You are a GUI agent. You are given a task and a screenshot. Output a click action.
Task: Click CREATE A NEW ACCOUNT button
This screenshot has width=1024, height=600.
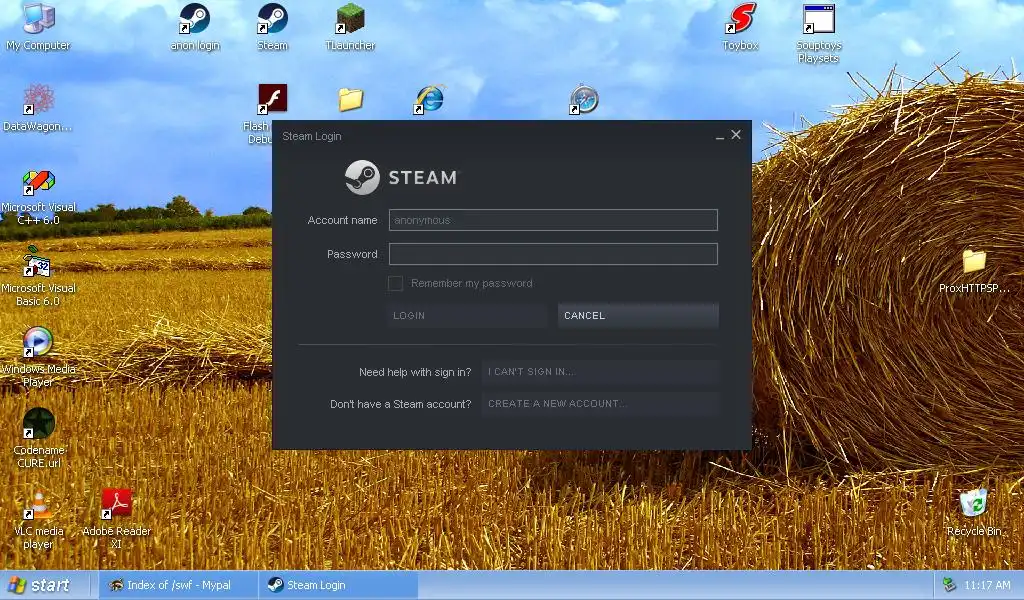point(601,403)
